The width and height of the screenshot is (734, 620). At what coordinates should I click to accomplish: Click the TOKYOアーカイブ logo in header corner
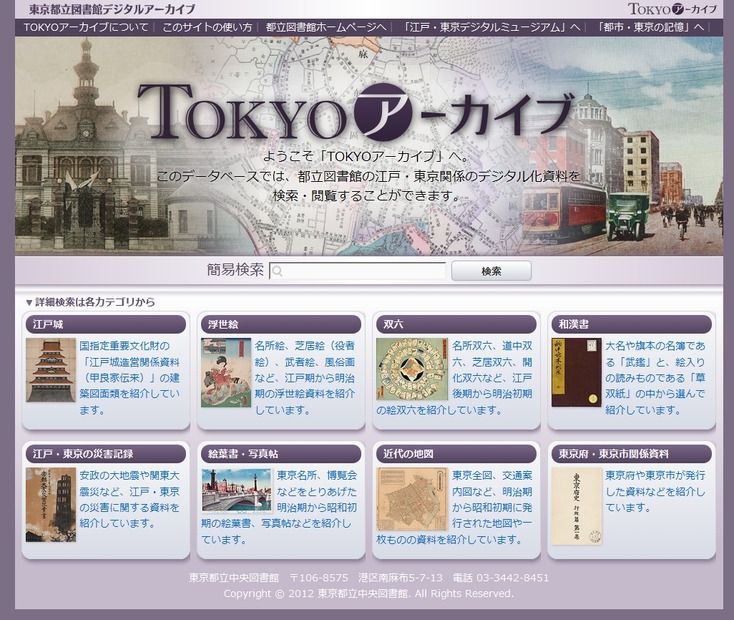coord(672,9)
